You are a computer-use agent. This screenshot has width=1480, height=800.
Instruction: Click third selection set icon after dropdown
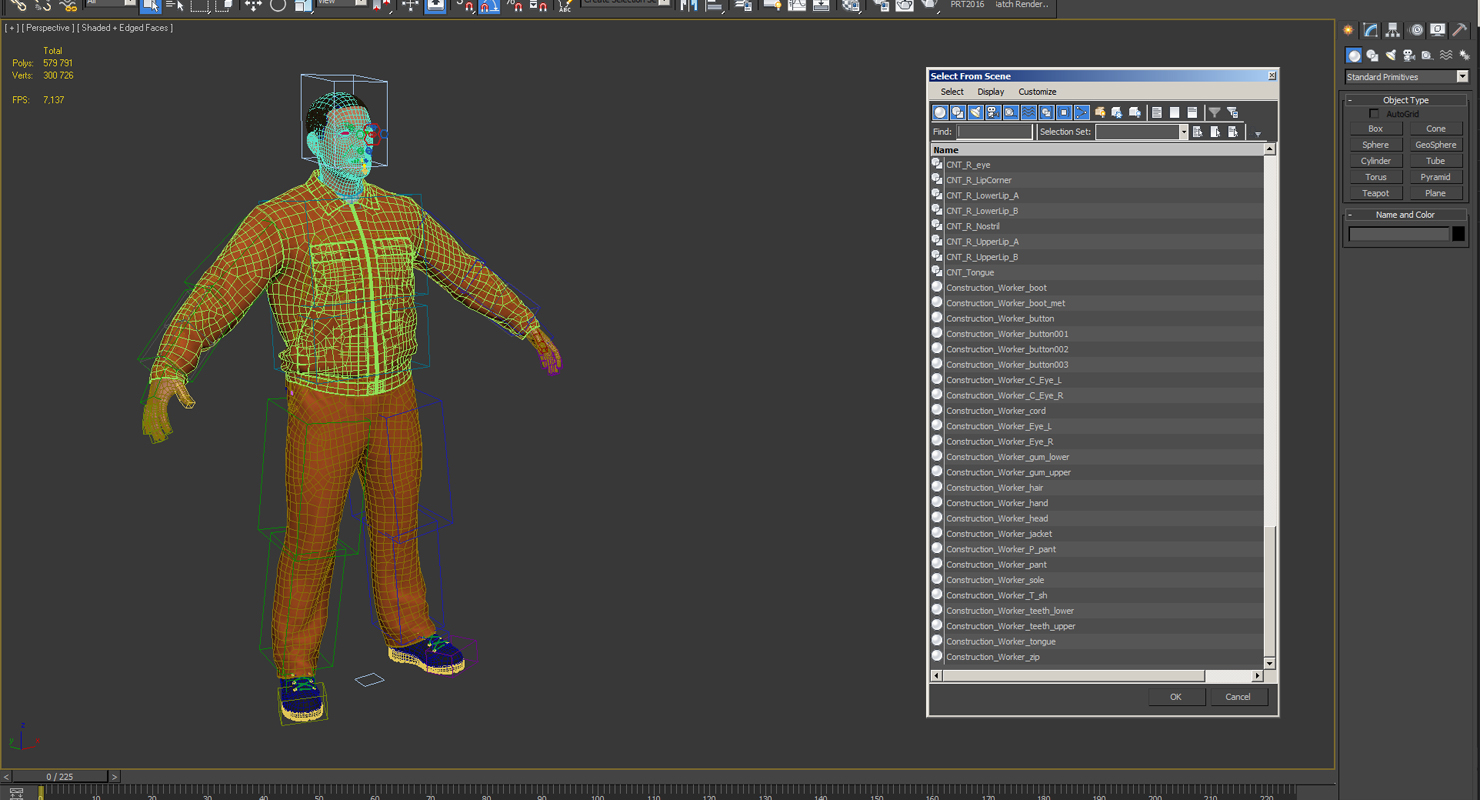coord(1233,132)
